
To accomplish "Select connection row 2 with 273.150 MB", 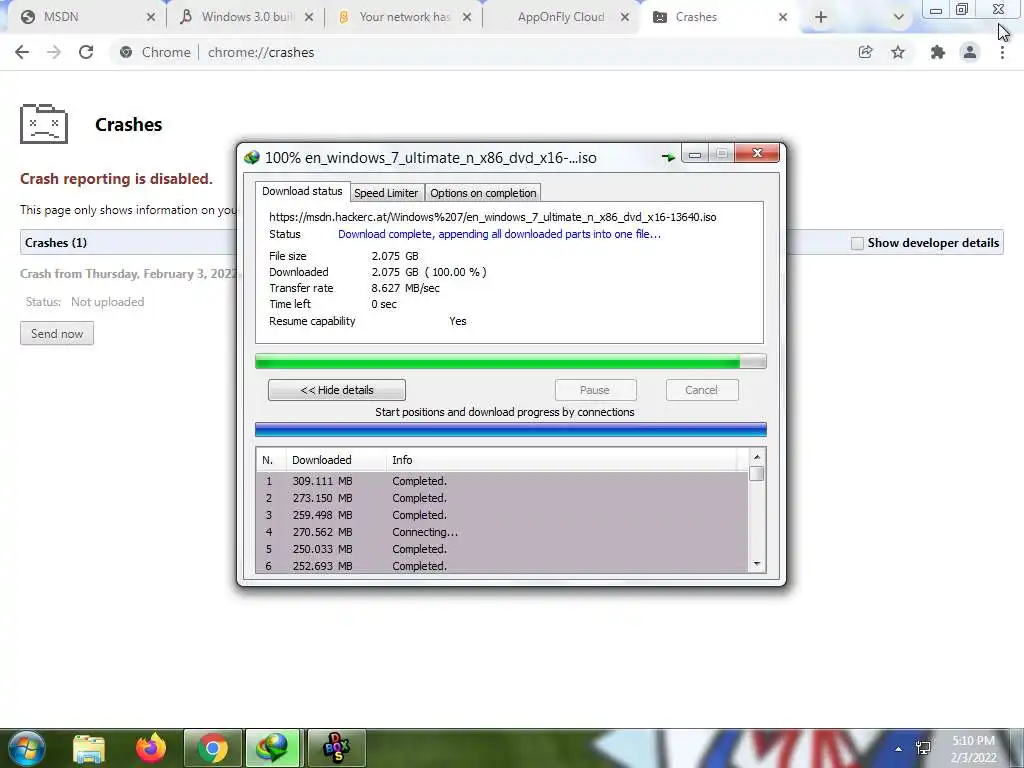I will (502, 498).
